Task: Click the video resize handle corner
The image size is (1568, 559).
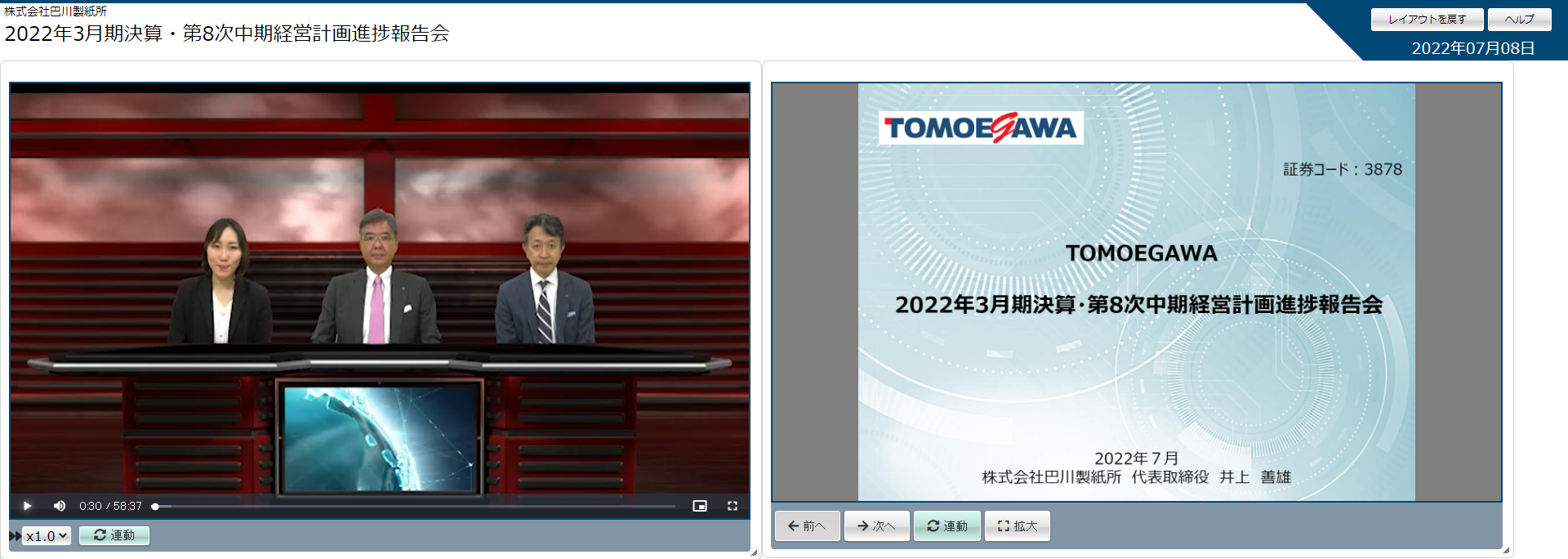Action: pos(754,552)
